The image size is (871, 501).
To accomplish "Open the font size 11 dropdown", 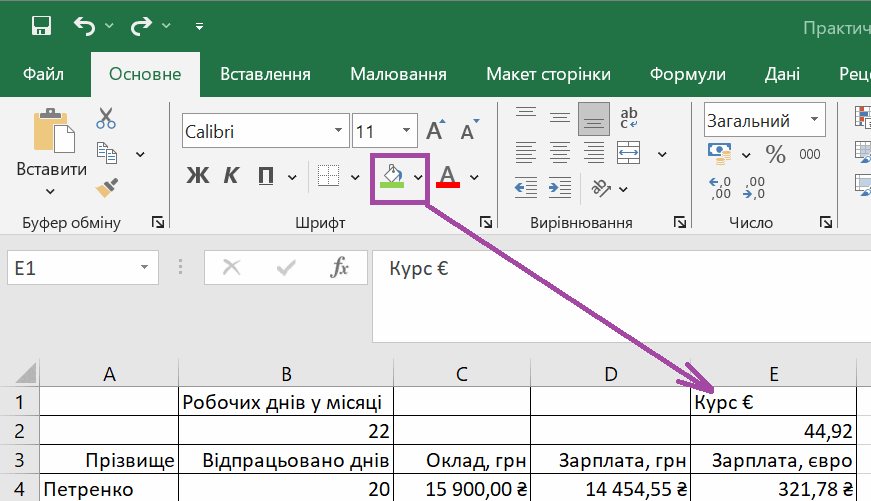I will click(406, 131).
